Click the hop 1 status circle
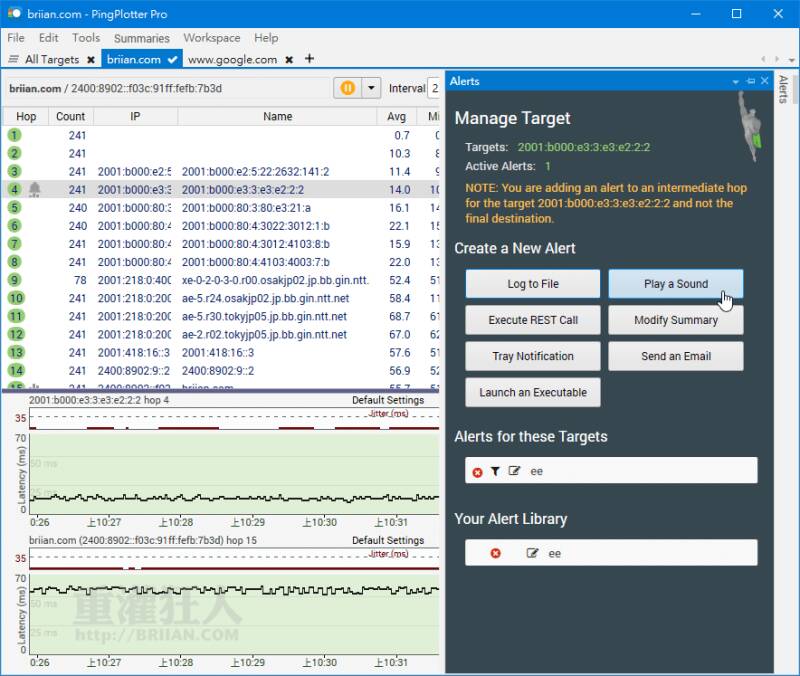Screen dimensions: 800x676 (x=14, y=135)
